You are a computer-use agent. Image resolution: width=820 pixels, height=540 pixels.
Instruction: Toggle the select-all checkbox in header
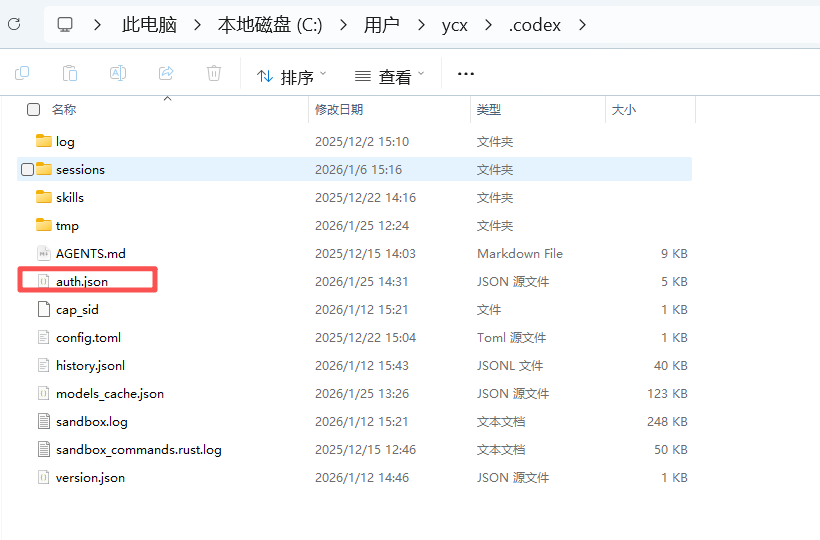click(33, 109)
